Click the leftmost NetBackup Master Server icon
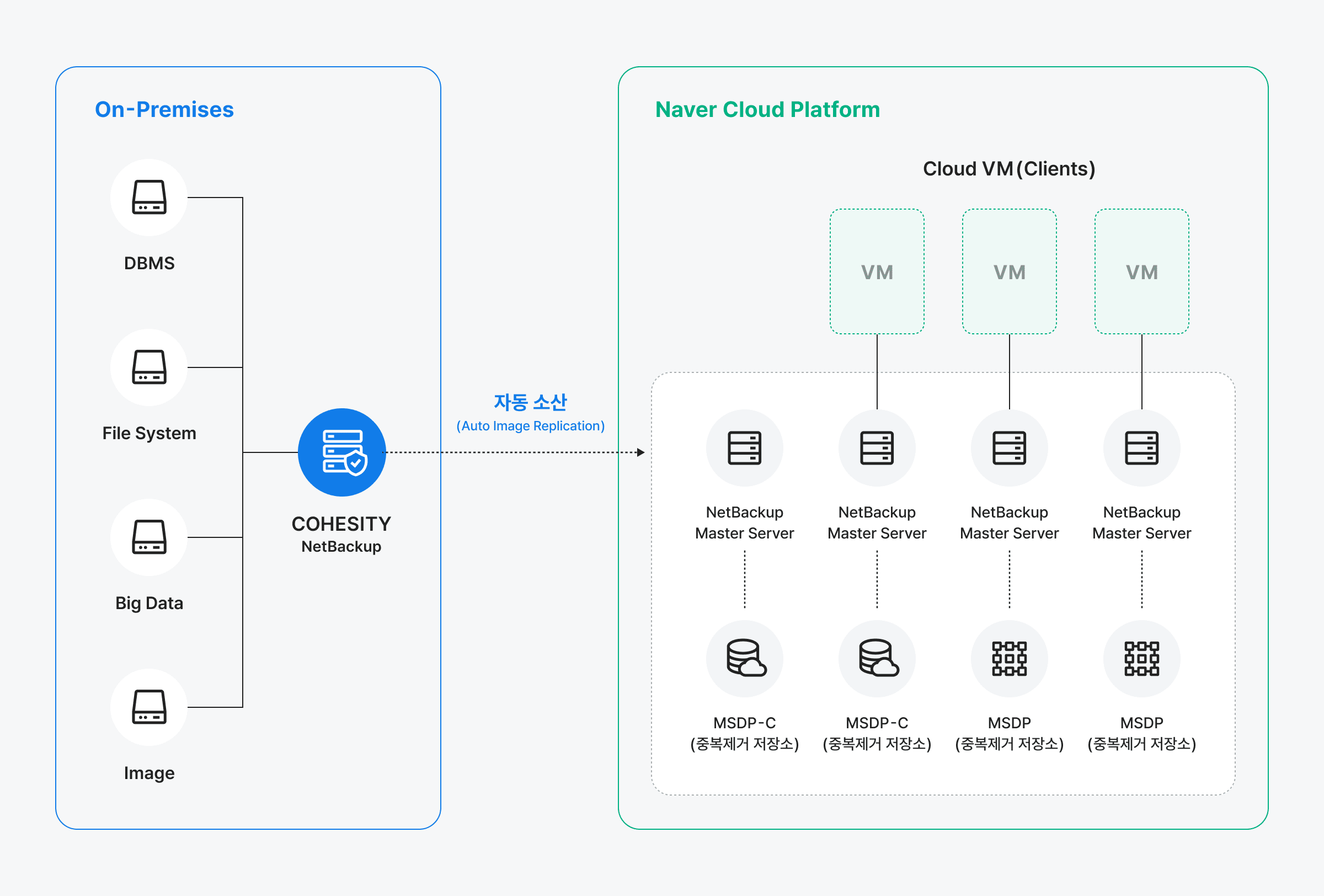This screenshot has height=896, width=1324. (x=745, y=449)
